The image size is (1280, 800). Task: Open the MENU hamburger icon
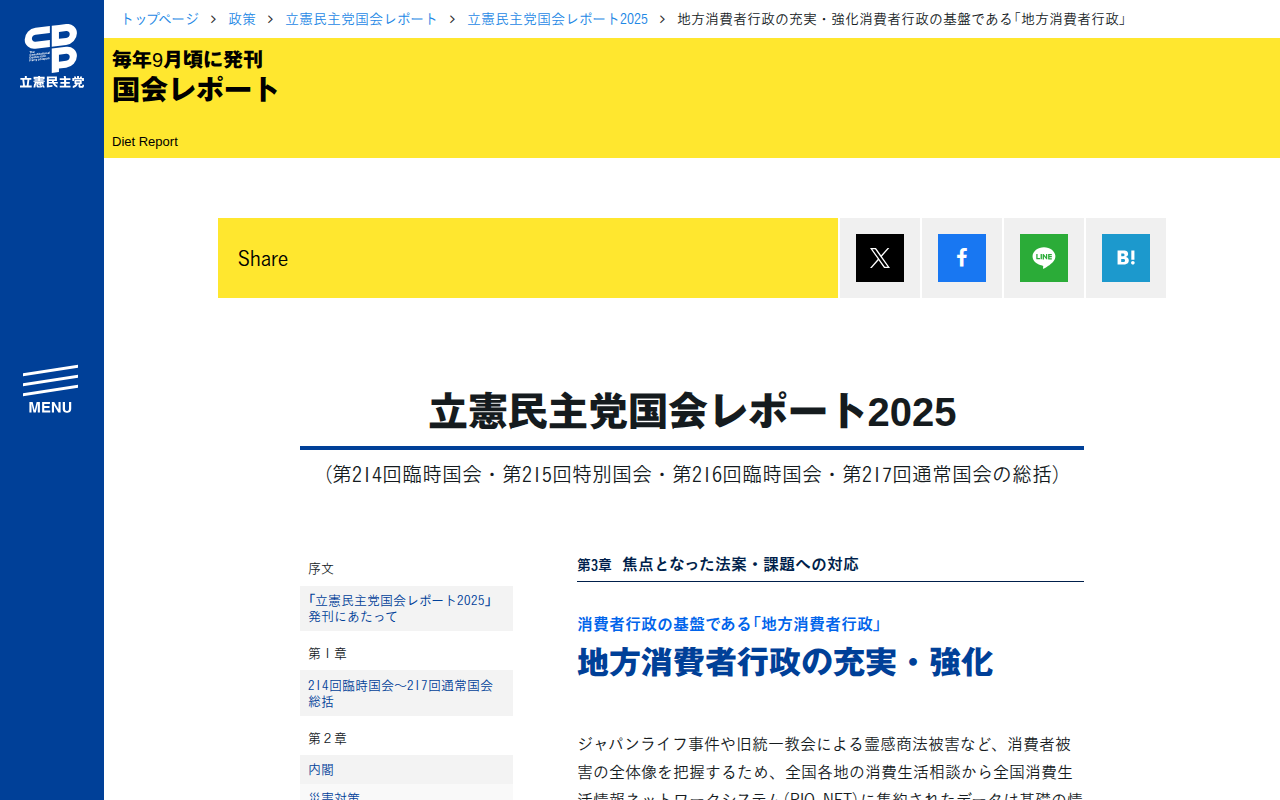(50, 390)
